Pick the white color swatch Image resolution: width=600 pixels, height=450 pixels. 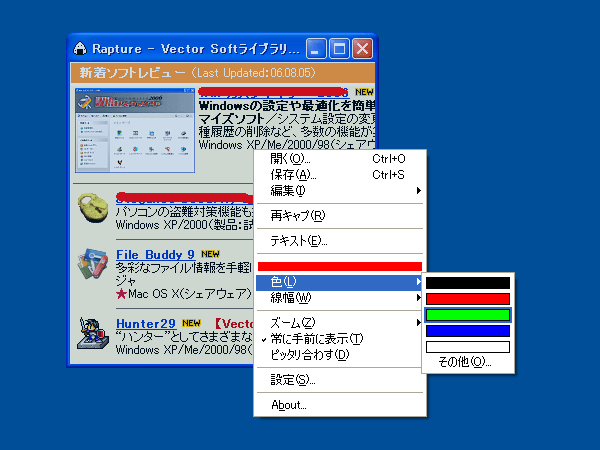pos(468,347)
